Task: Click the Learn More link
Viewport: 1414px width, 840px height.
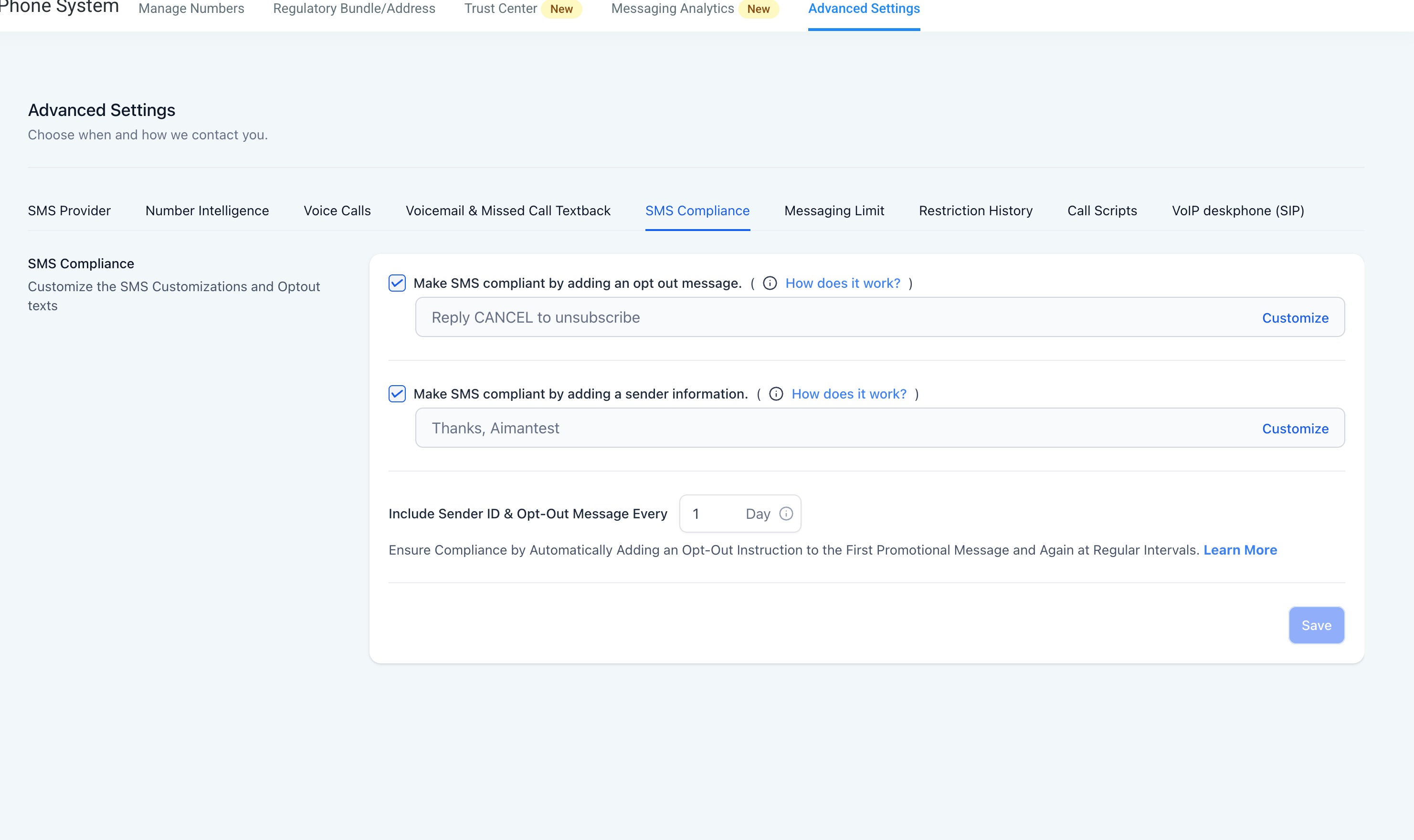Action: click(x=1240, y=550)
